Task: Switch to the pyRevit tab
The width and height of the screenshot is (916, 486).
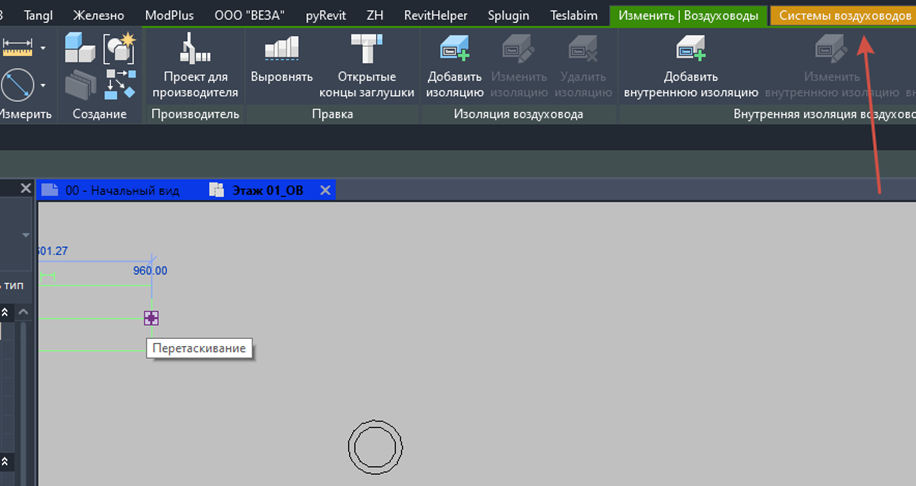Action: point(325,15)
